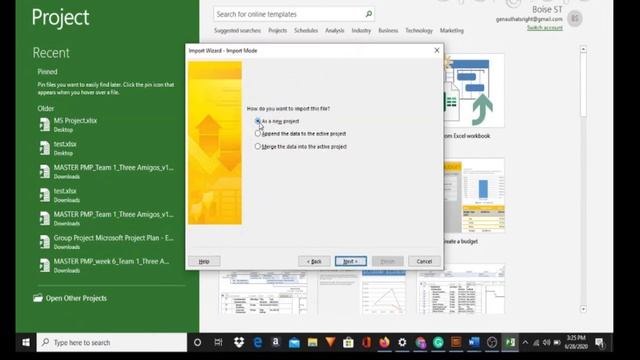Viewport: 640px width, 360px height.
Task: Open the Mail app on the taskbar
Action: [x=294, y=342]
